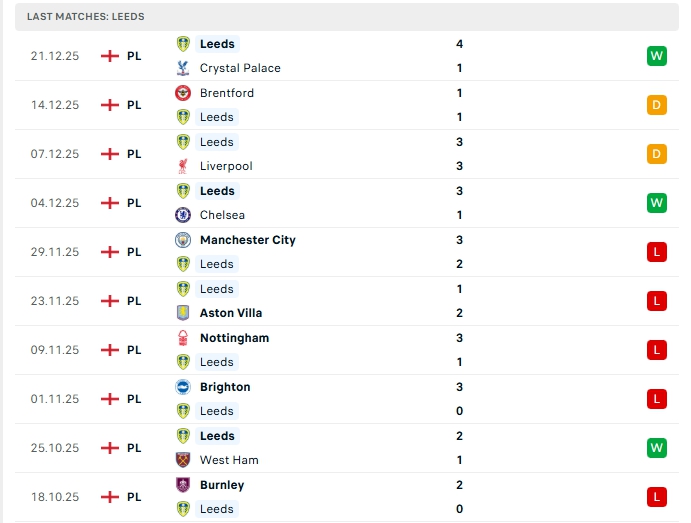The image size is (691, 523).
Task: Click the PL league label for 23.11.25
Action: [x=134, y=301]
